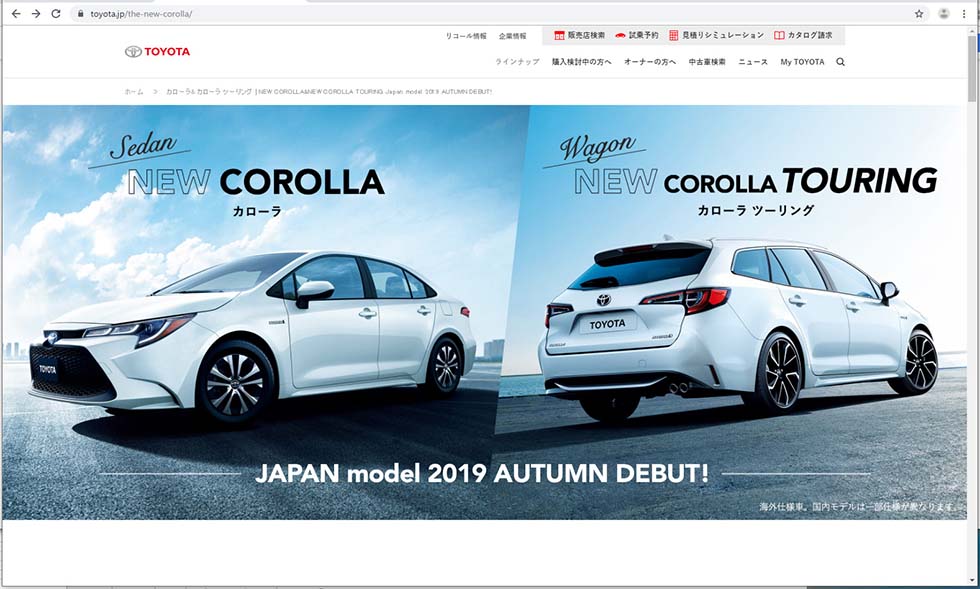Viewport: 980px width, 589px height.
Task: Click the Toyota logo in the header
Action: pos(158,52)
